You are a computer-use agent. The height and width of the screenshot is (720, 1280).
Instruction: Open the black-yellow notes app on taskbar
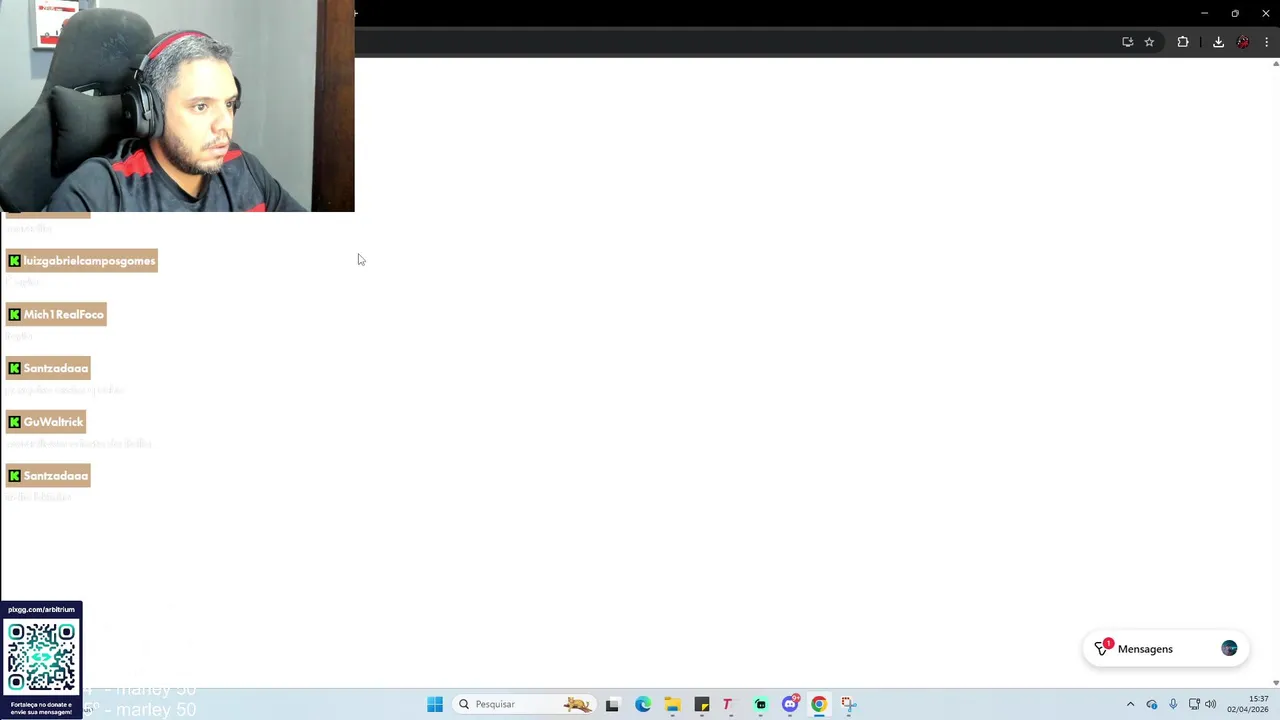click(x=702, y=704)
